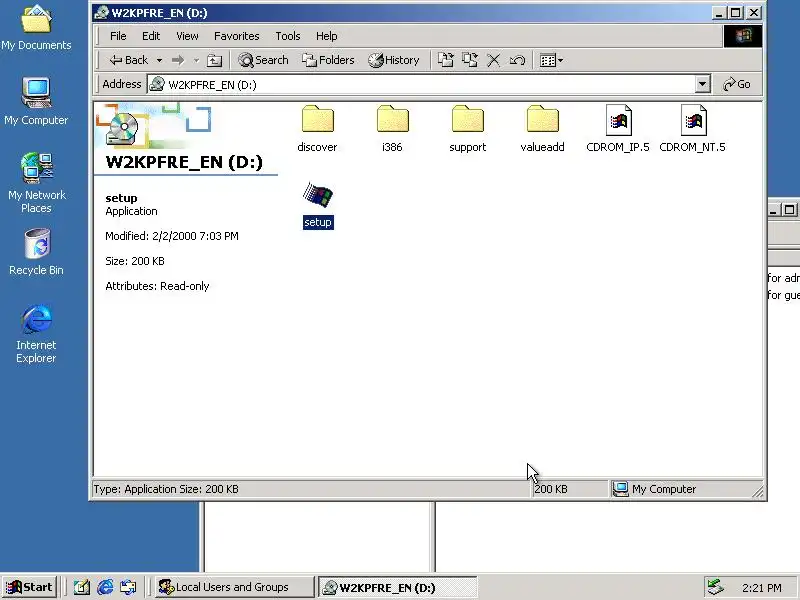The height and width of the screenshot is (600, 800).
Task: Click the W2KPFRE_EN title bar drive icon
Action: tap(102, 13)
